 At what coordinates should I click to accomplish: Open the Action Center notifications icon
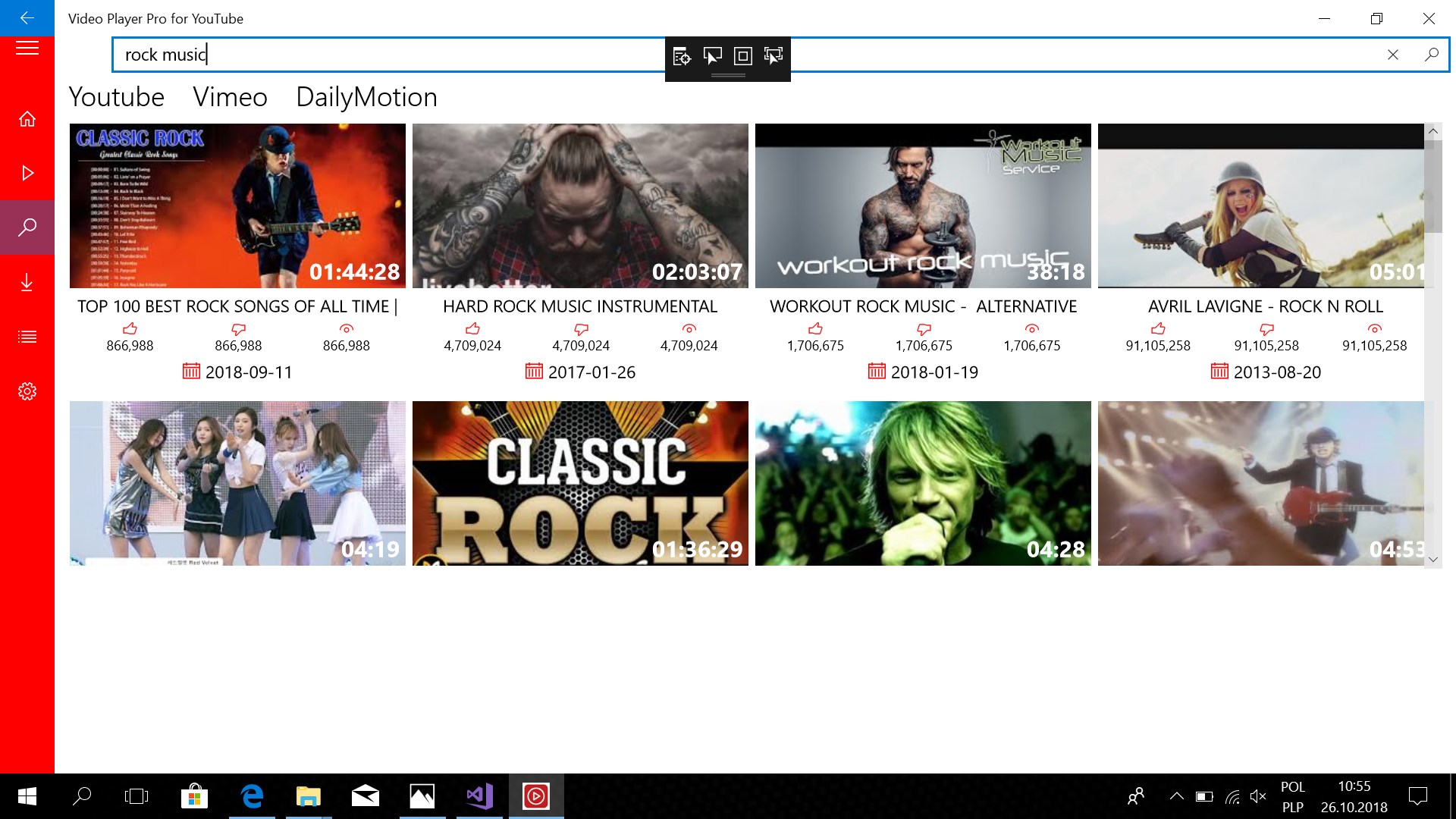tap(1418, 796)
